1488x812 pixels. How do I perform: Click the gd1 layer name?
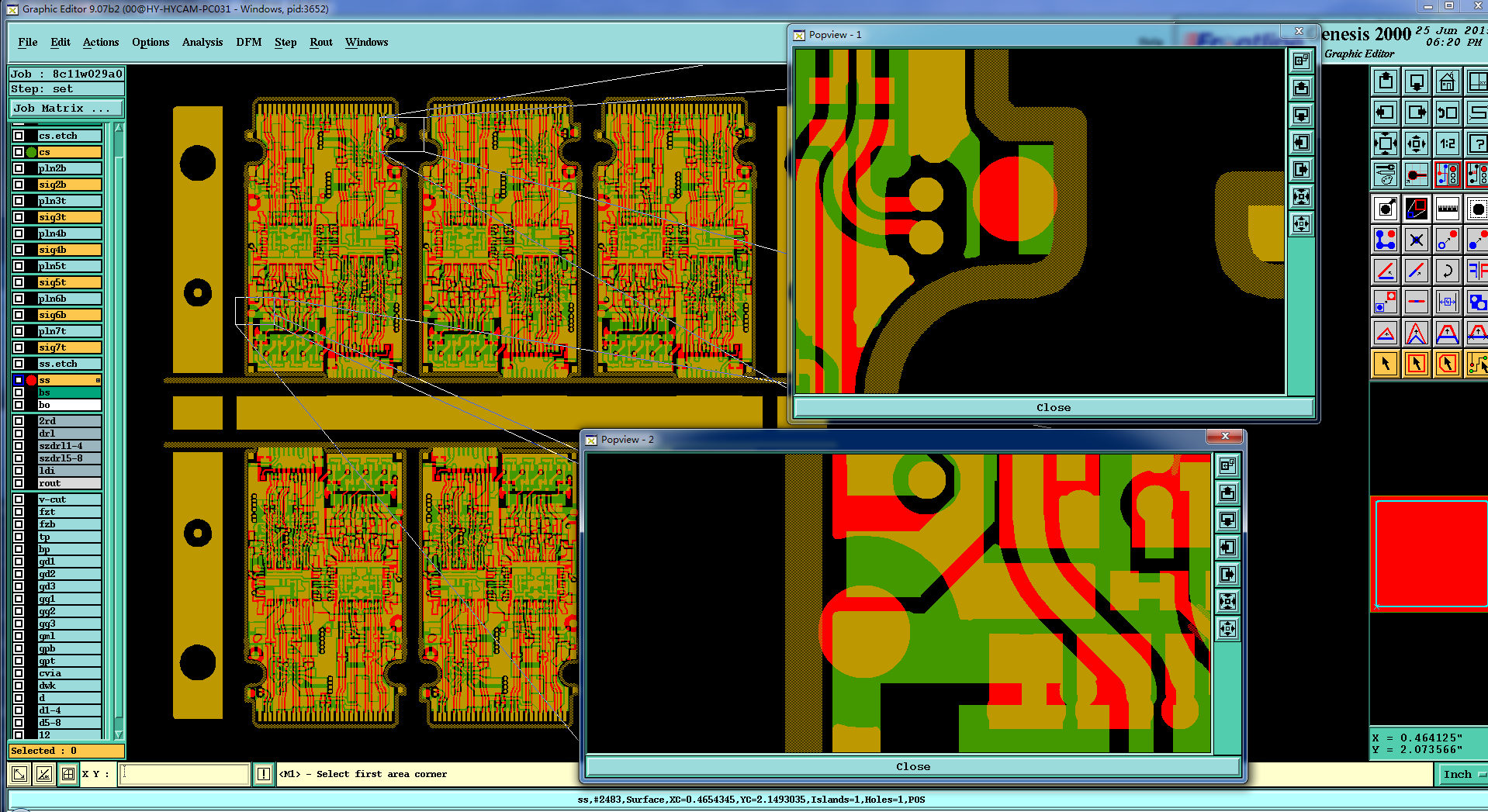click(69, 561)
